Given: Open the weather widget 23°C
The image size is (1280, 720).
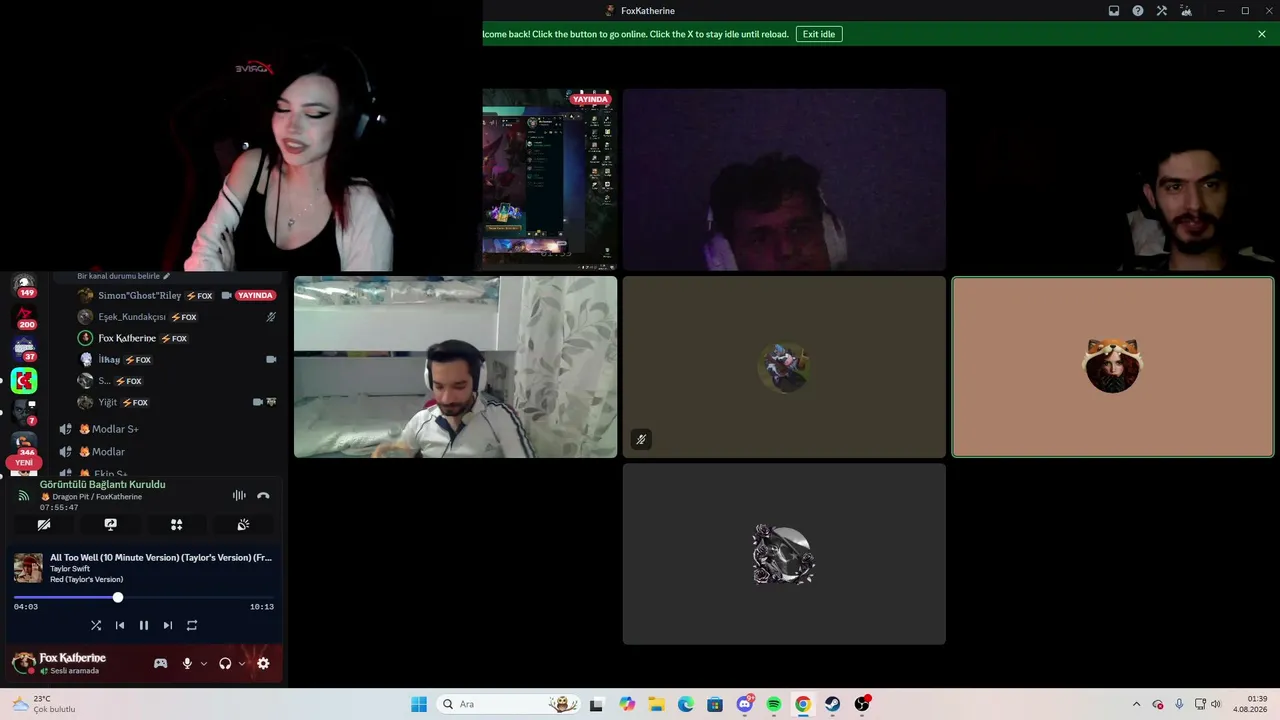Looking at the screenshot, I should click(44, 704).
